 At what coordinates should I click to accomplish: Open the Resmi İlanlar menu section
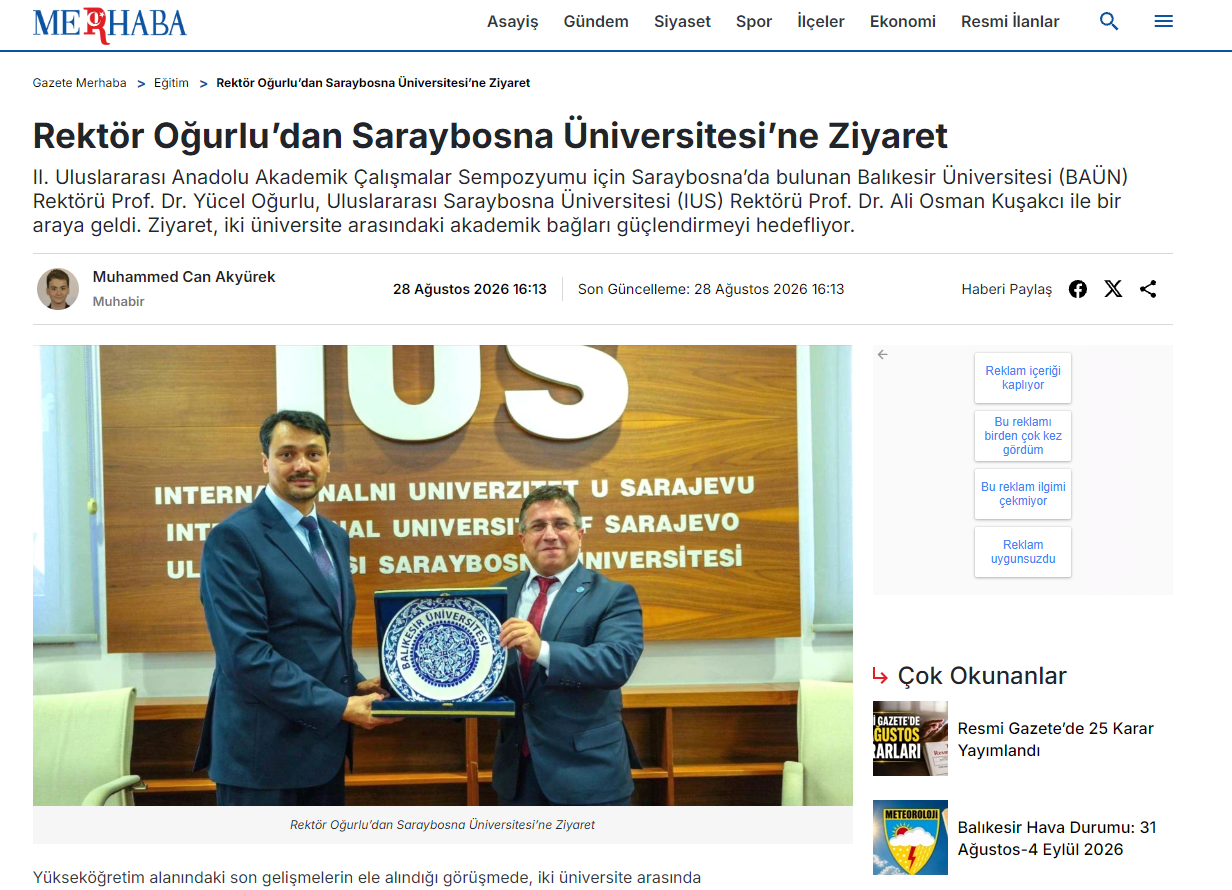(1010, 22)
